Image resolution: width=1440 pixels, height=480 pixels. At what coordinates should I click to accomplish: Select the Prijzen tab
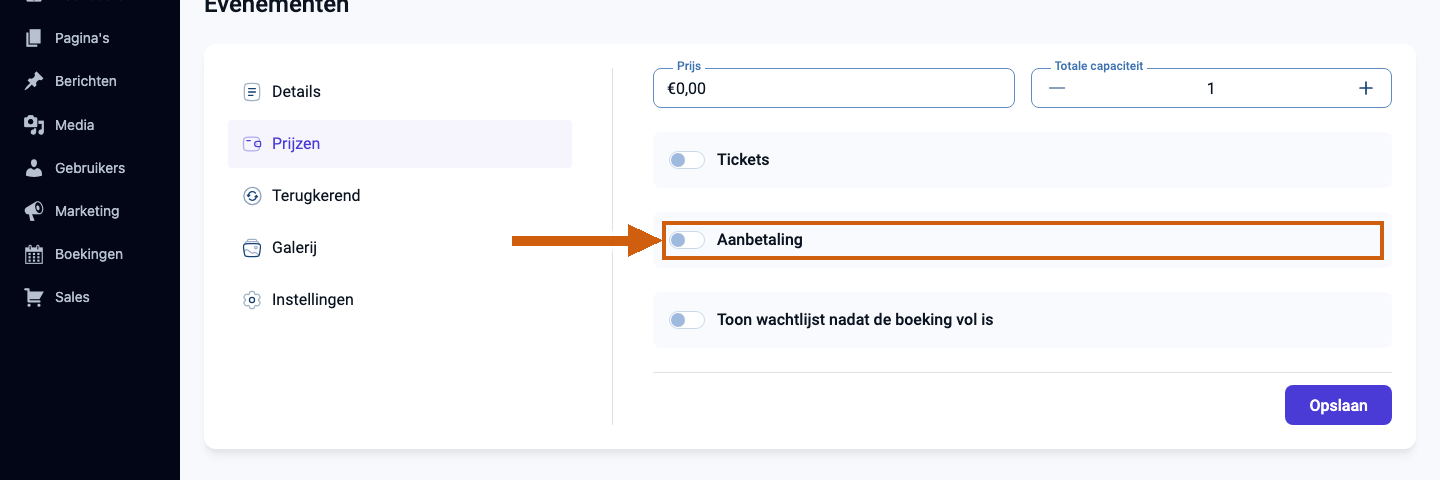(400, 144)
